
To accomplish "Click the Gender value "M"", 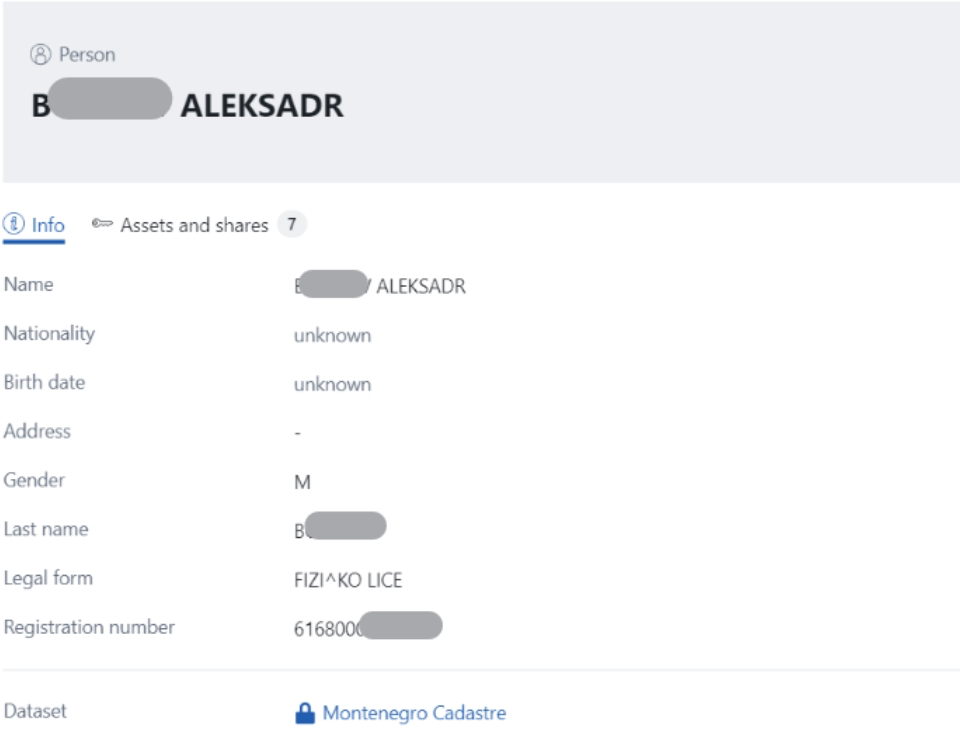I will pyautogui.click(x=302, y=482).
